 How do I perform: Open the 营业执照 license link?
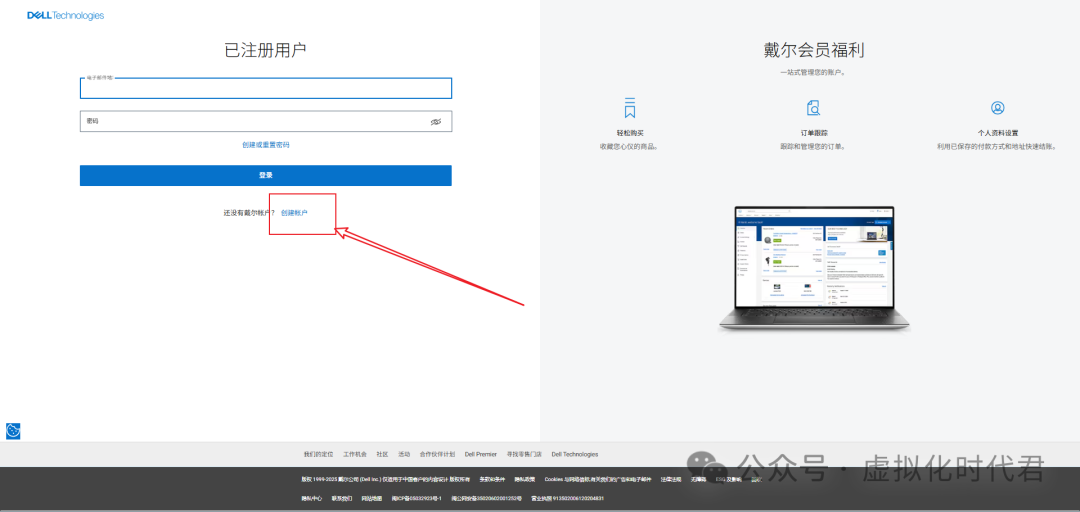(x=568, y=498)
